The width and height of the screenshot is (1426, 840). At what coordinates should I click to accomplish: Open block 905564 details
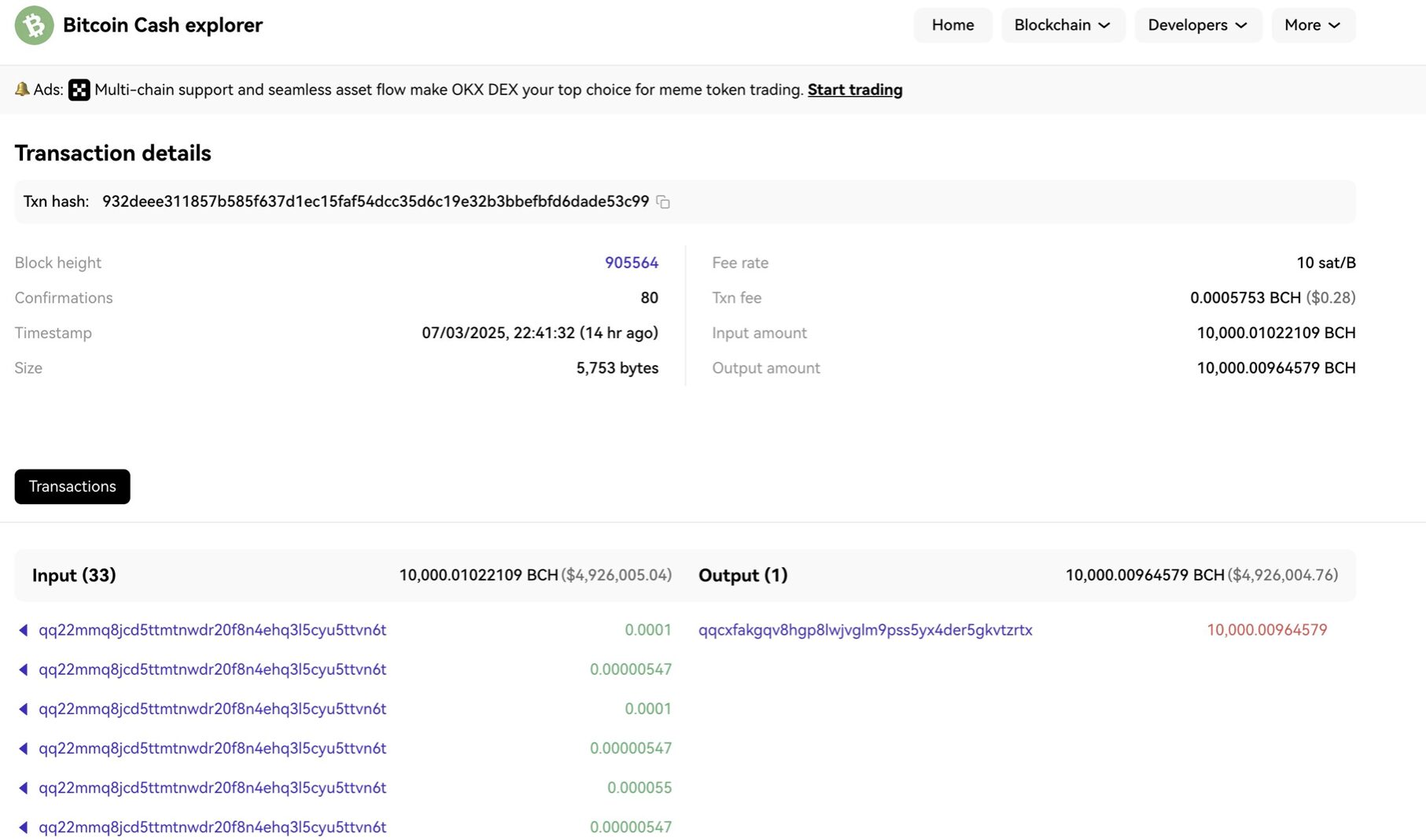[x=632, y=262]
